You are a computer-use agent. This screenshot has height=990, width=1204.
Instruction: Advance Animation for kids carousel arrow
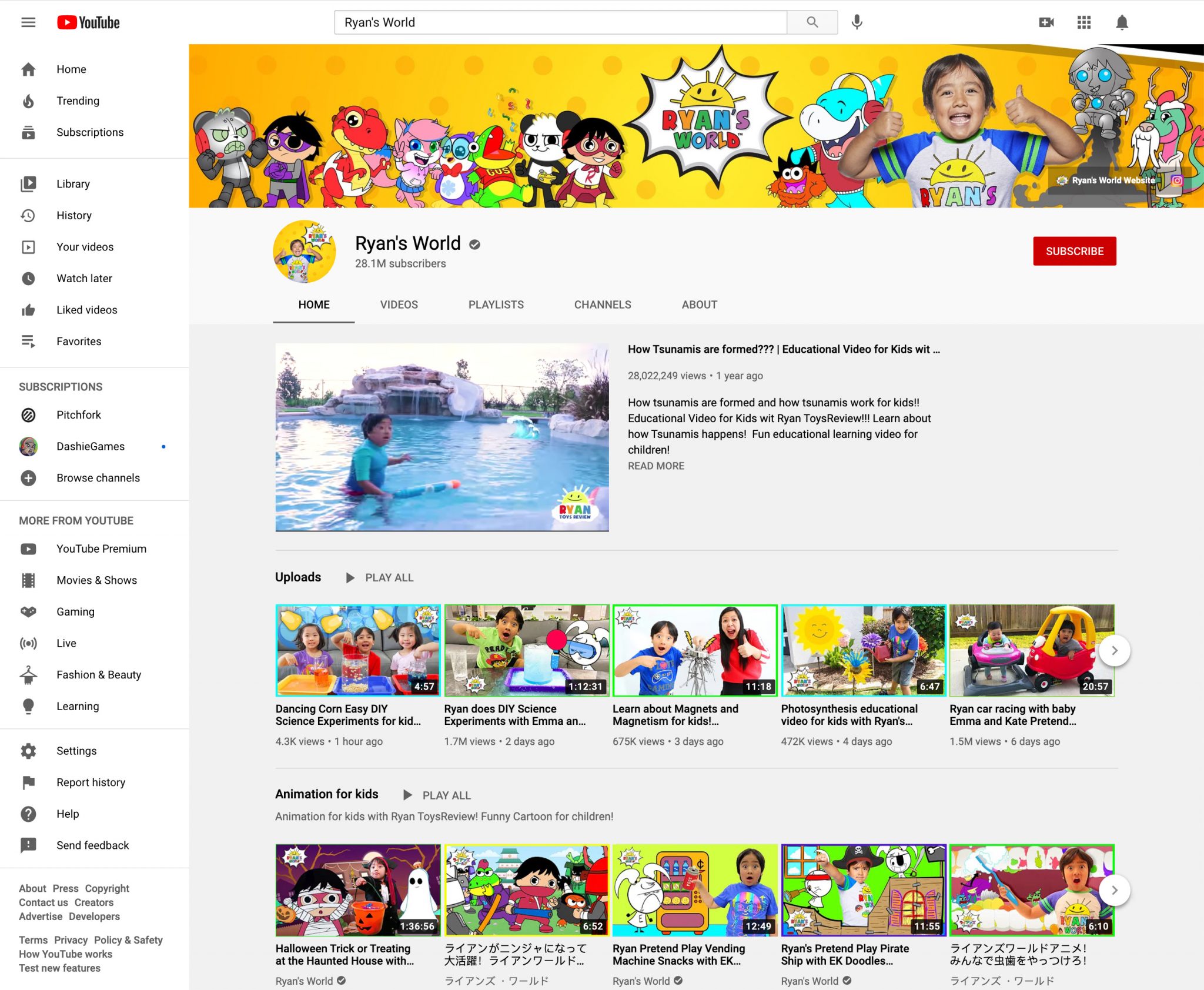(1114, 890)
